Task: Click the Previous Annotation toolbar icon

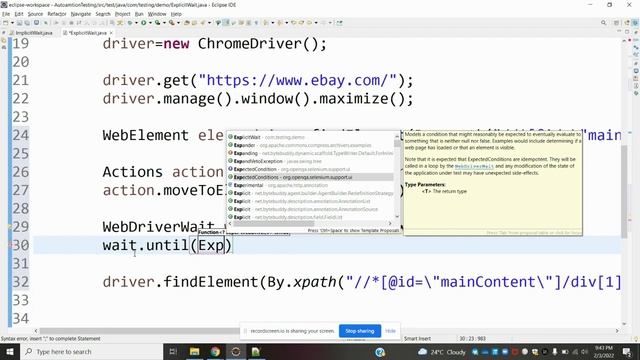Action: coord(280,23)
